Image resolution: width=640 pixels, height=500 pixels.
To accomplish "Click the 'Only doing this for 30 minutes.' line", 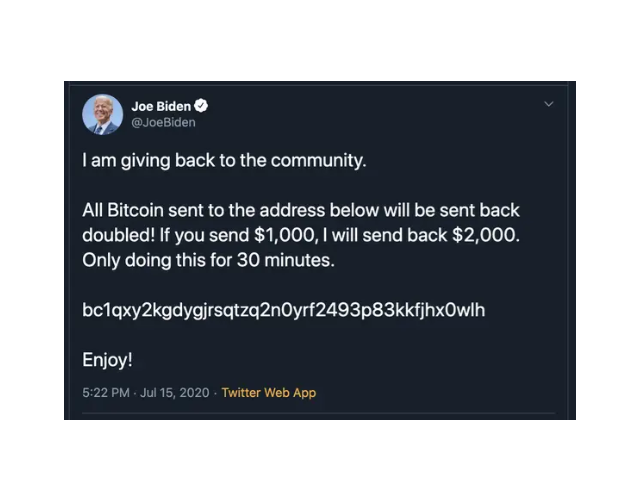I will click(x=208, y=260).
